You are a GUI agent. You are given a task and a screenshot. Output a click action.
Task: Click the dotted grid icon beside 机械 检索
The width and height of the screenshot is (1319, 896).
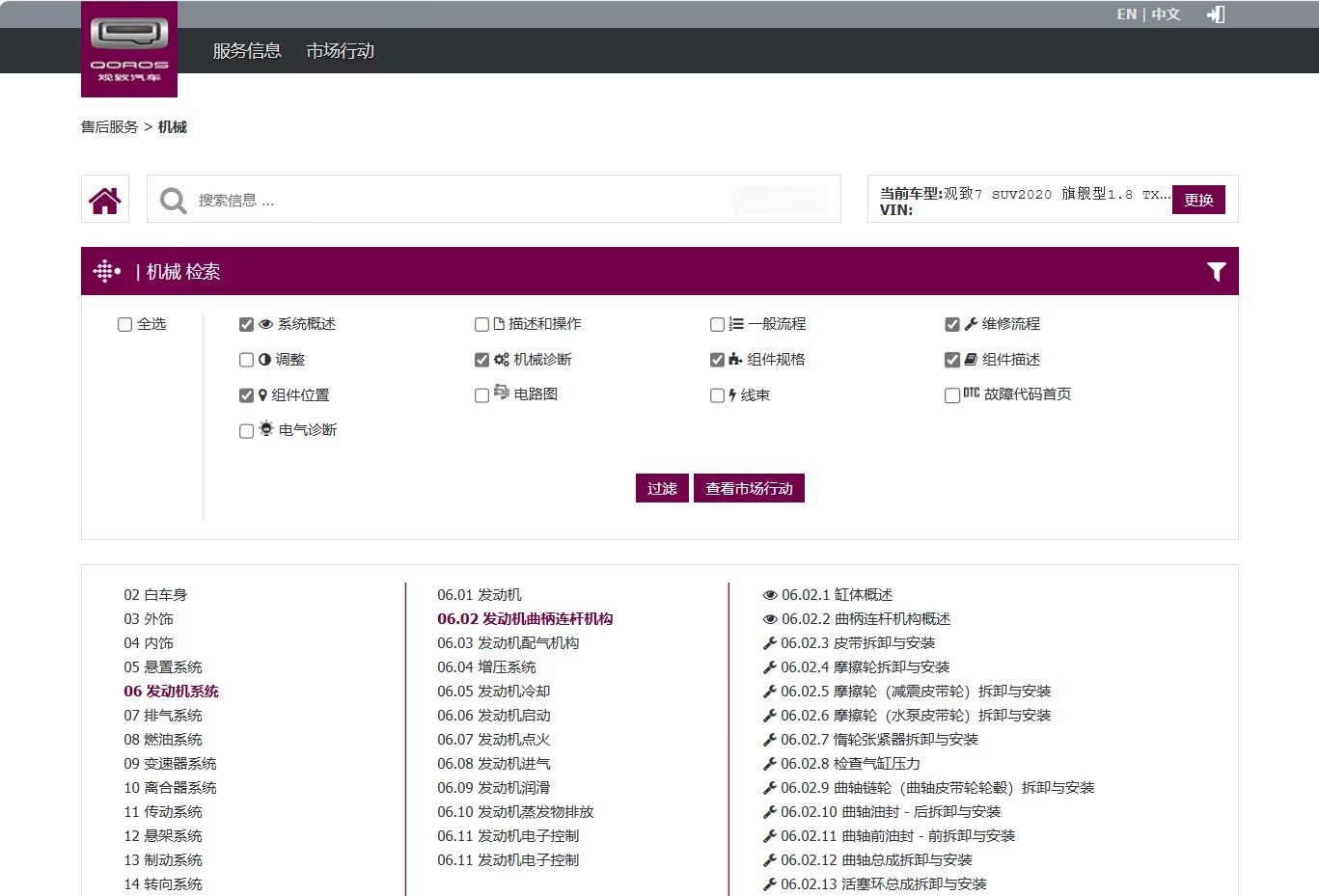pyautogui.click(x=106, y=272)
